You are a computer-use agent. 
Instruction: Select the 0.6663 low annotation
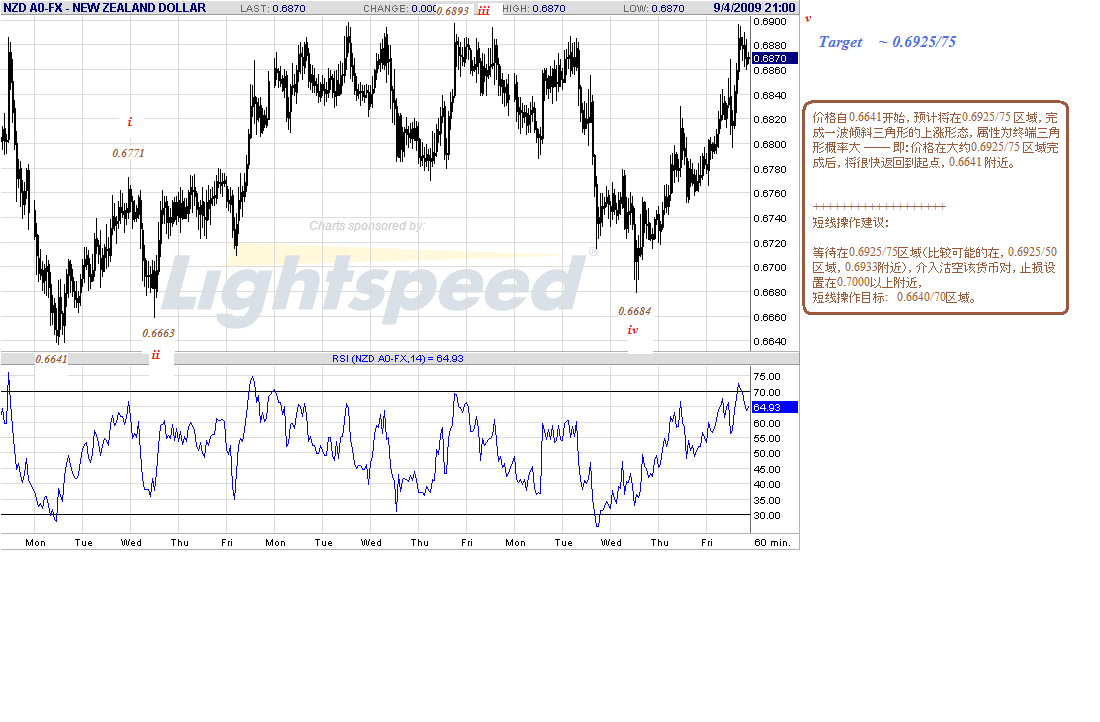pos(159,333)
